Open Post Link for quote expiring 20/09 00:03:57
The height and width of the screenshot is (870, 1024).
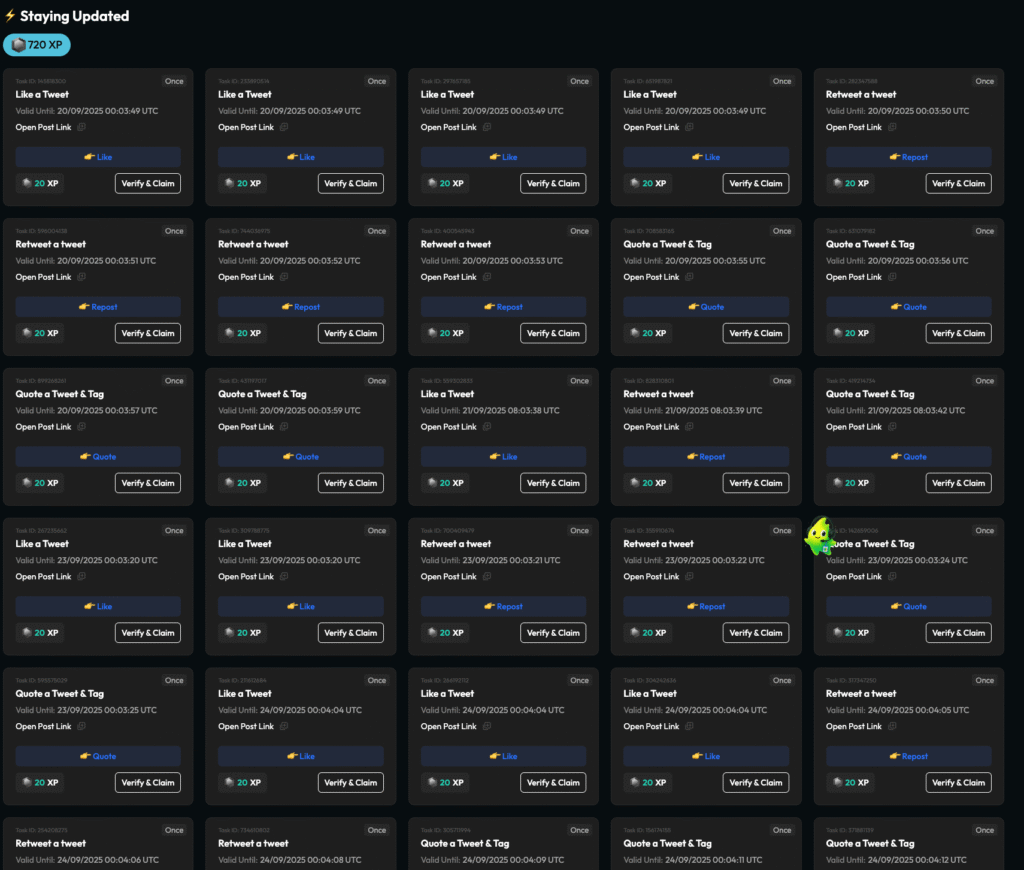43,427
